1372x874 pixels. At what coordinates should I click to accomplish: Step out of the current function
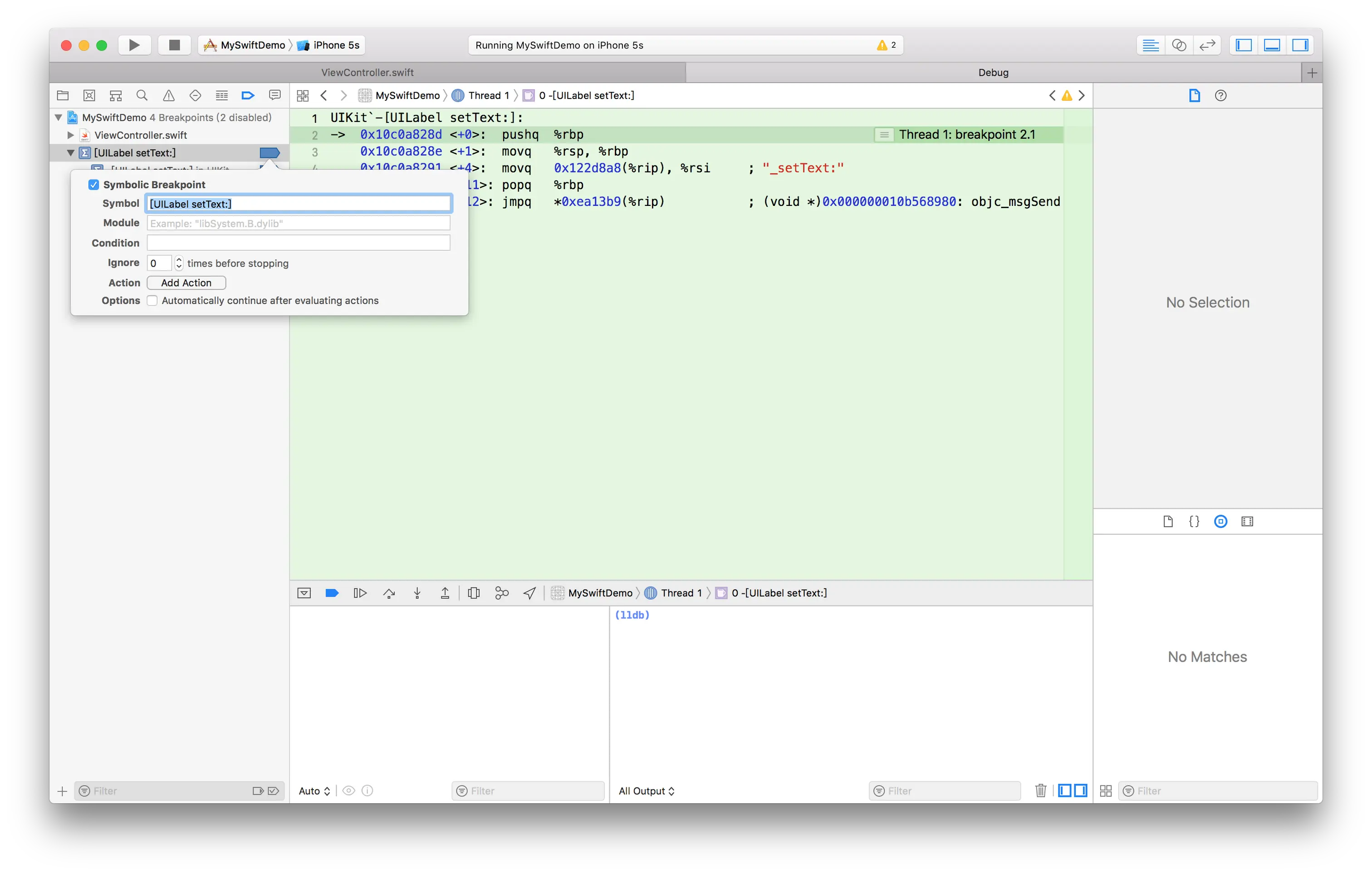pyautogui.click(x=445, y=593)
